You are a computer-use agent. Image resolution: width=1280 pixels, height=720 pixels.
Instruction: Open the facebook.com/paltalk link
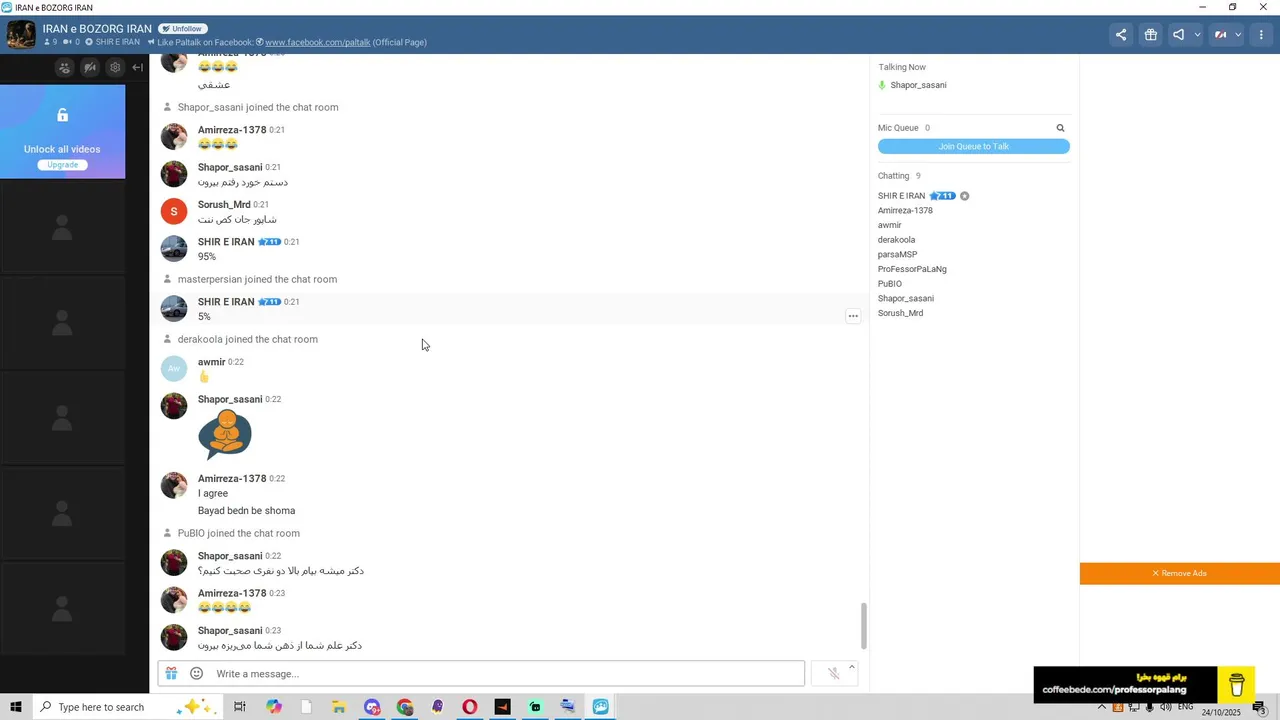coord(317,42)
